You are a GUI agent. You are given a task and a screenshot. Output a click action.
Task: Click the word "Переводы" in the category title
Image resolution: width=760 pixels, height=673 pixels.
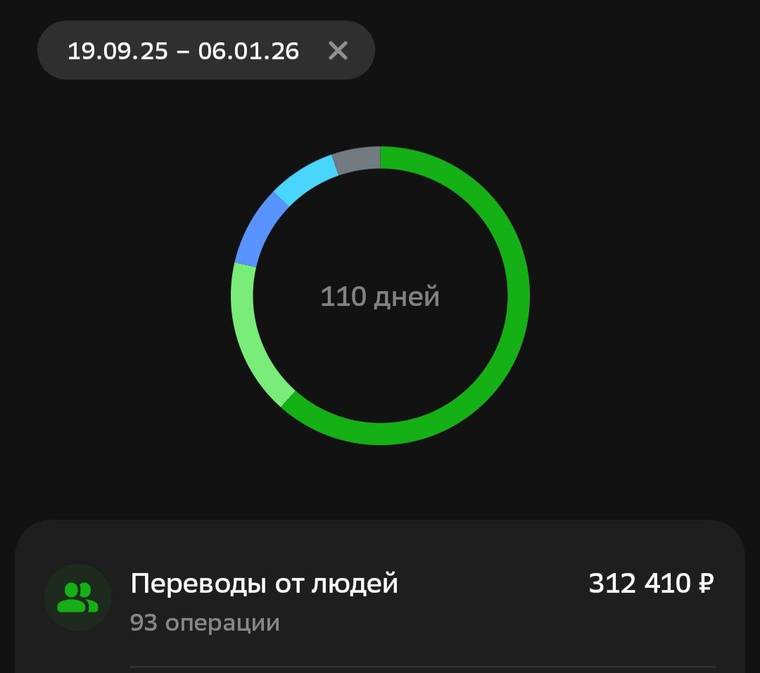click(190, 583)
